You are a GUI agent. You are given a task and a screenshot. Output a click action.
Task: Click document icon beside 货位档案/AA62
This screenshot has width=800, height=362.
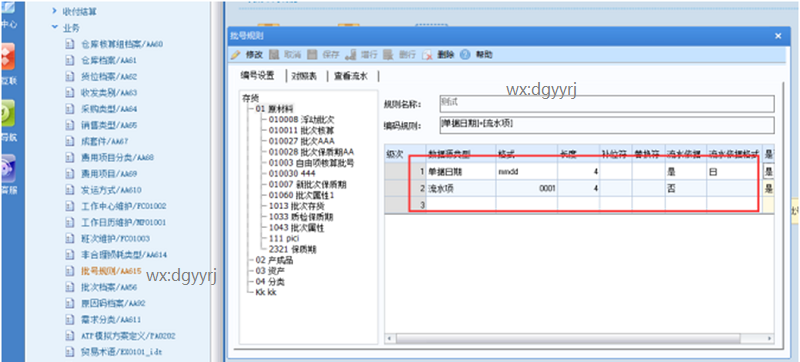click(x=70, y=77)
